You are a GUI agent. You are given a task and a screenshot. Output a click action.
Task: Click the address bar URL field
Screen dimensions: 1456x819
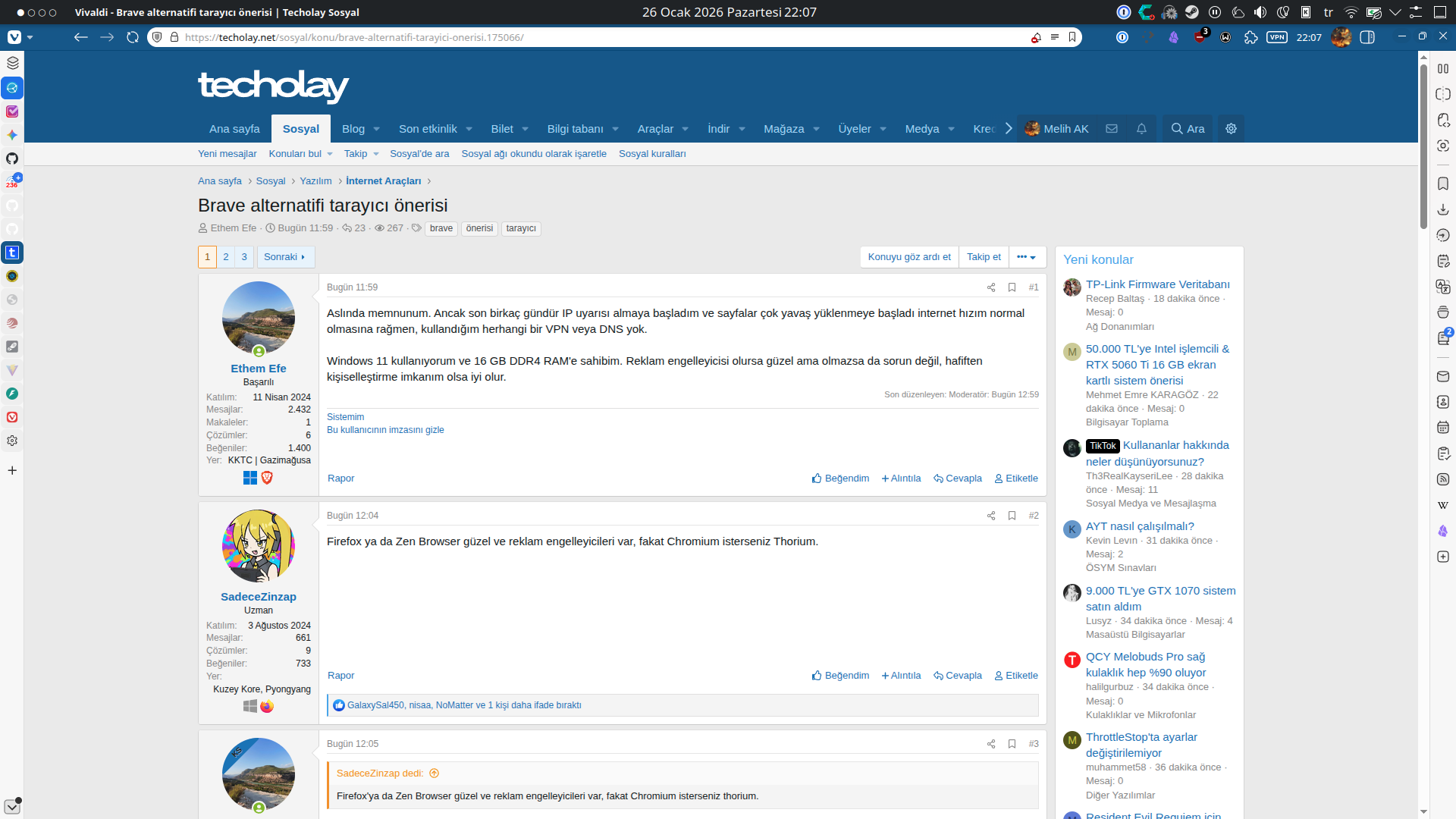click(x=607, y=37)
